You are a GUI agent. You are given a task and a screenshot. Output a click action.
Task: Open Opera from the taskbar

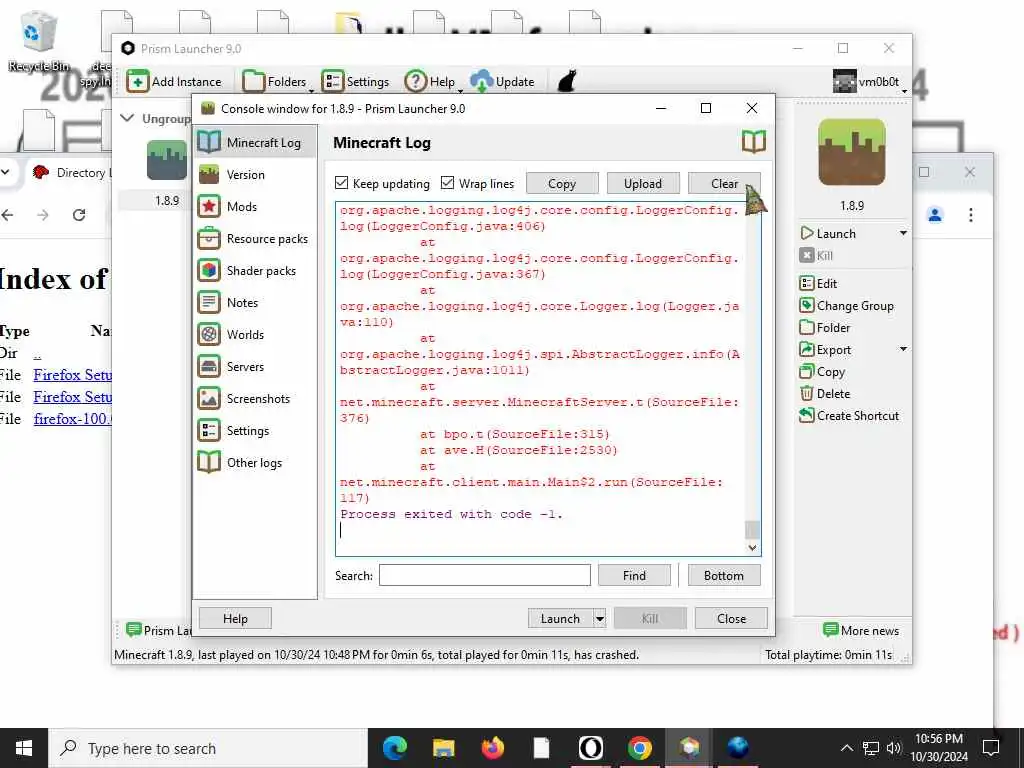pyautogui.click(x=590, y=748)
